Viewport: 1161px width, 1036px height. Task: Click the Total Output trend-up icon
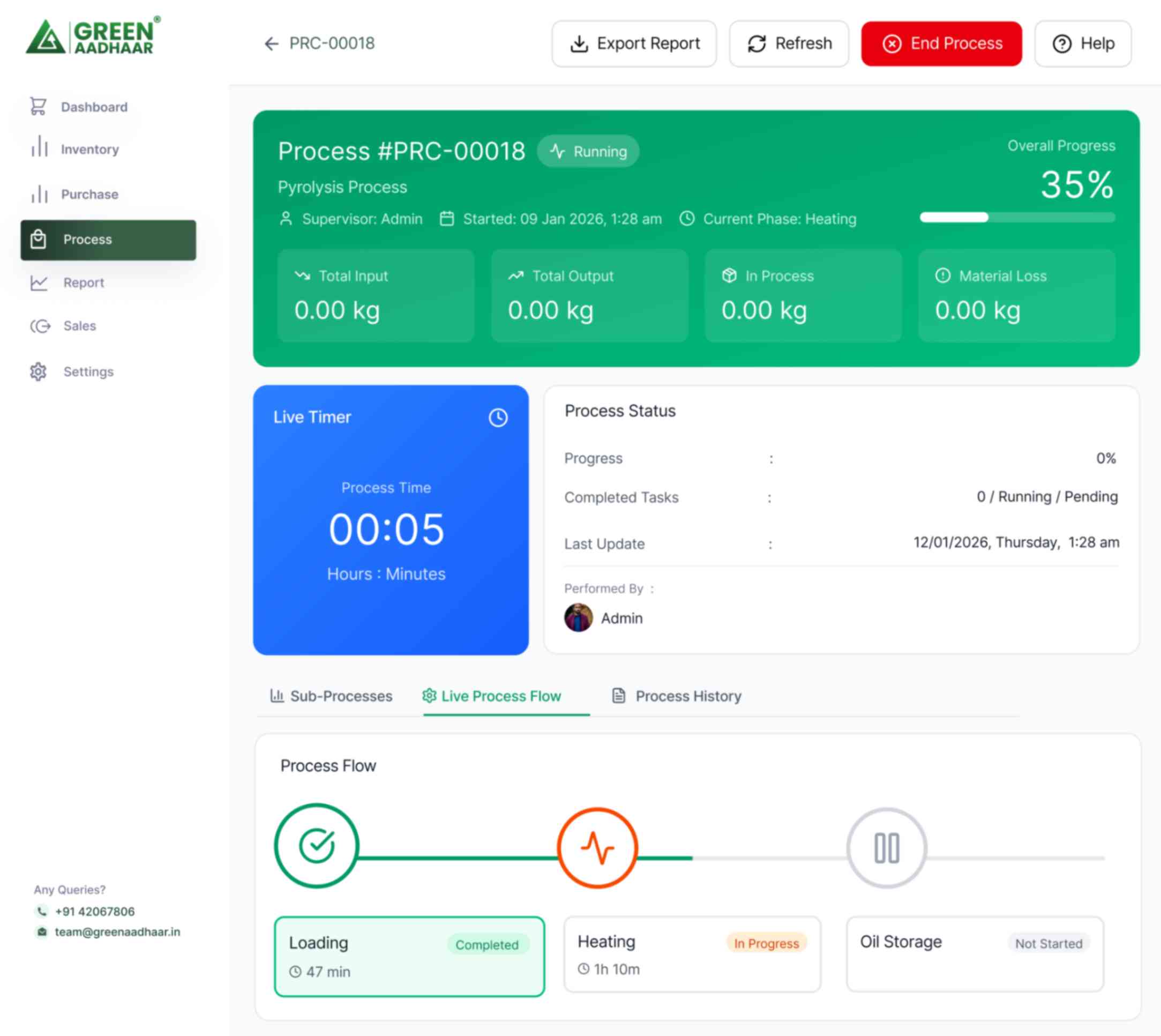[x=515, y=275]
